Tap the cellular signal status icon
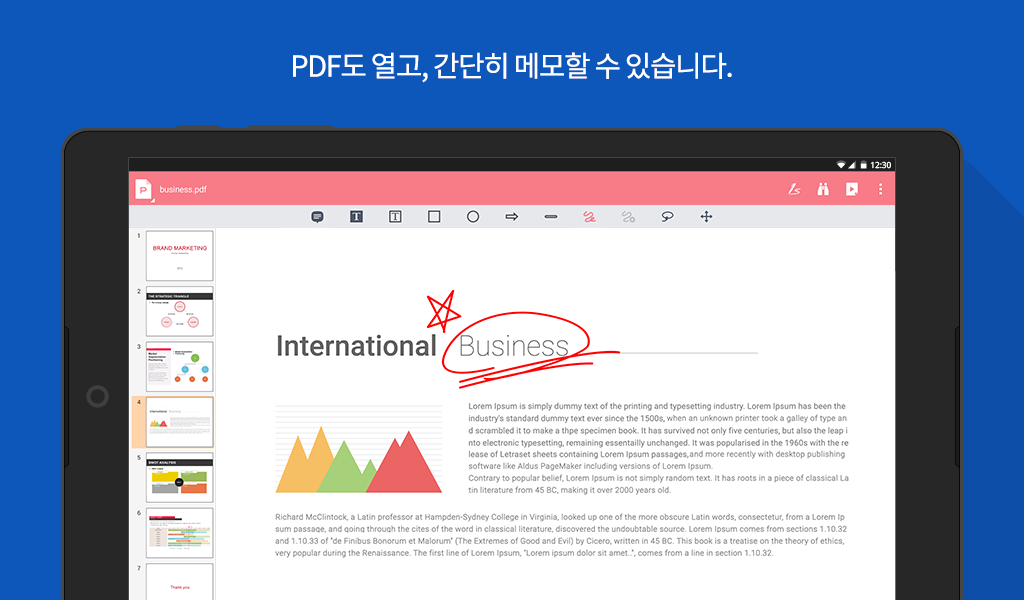 click(x=852, y=165)
